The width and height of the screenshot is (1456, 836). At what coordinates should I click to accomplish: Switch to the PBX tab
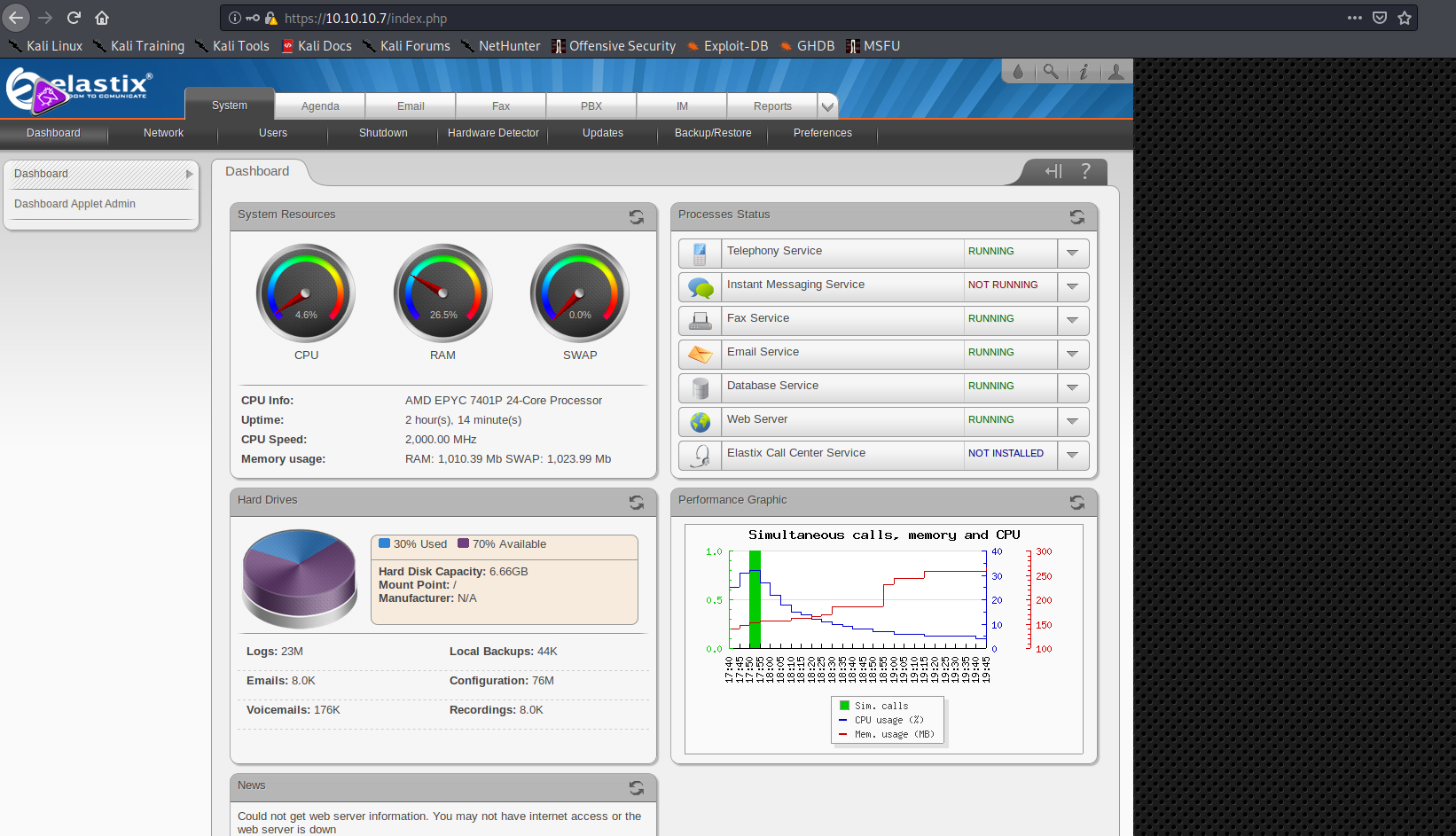pyautogui.click(x=591, y=105)
